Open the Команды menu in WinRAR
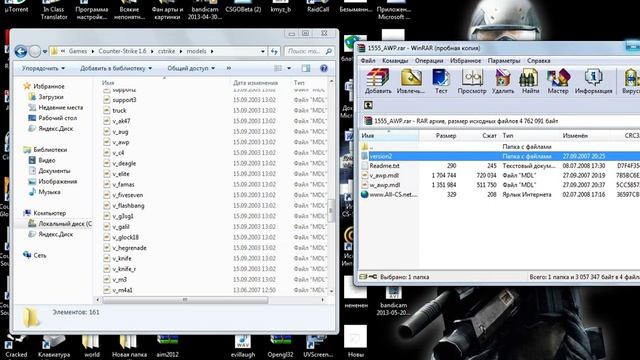The image size is (640, 360). pyautogui.click(x=395, y=60)
